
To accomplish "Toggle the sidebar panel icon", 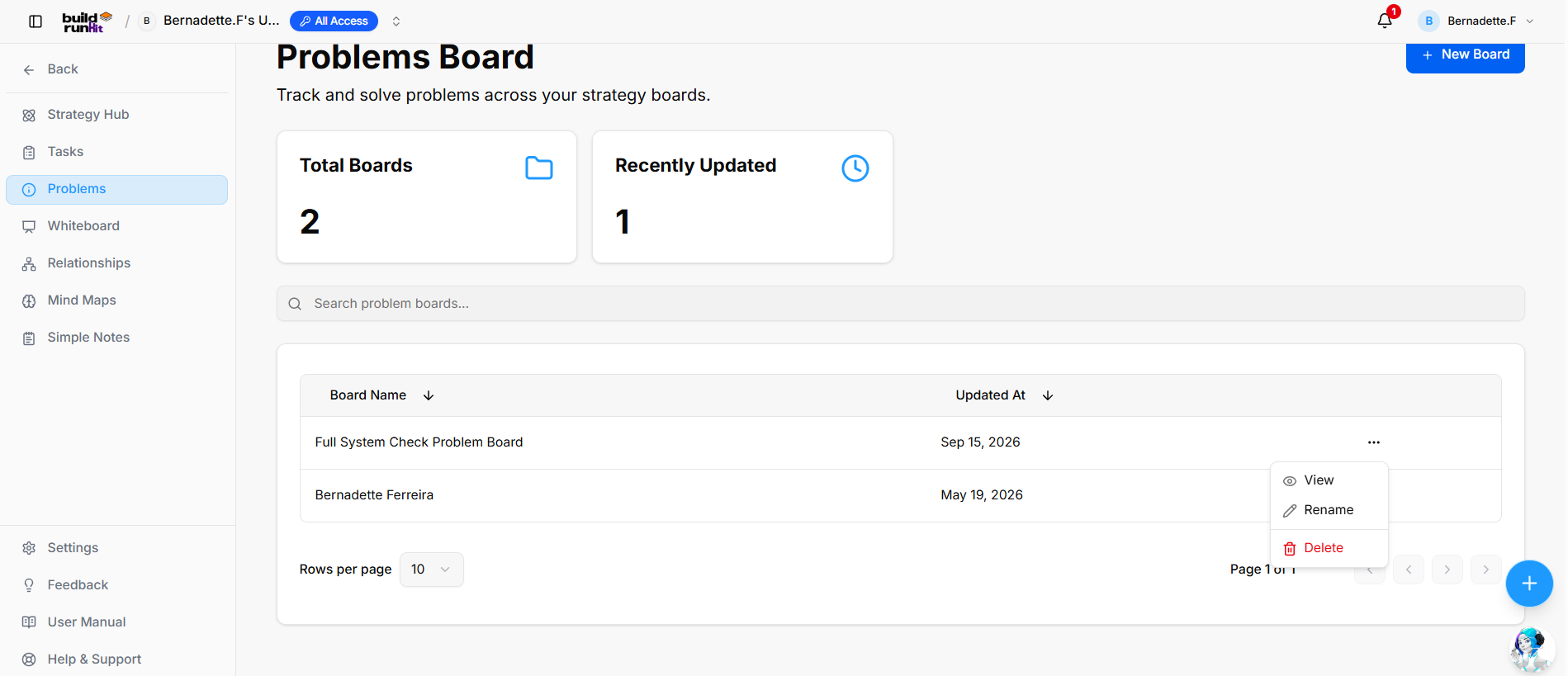I will (36, 21).
